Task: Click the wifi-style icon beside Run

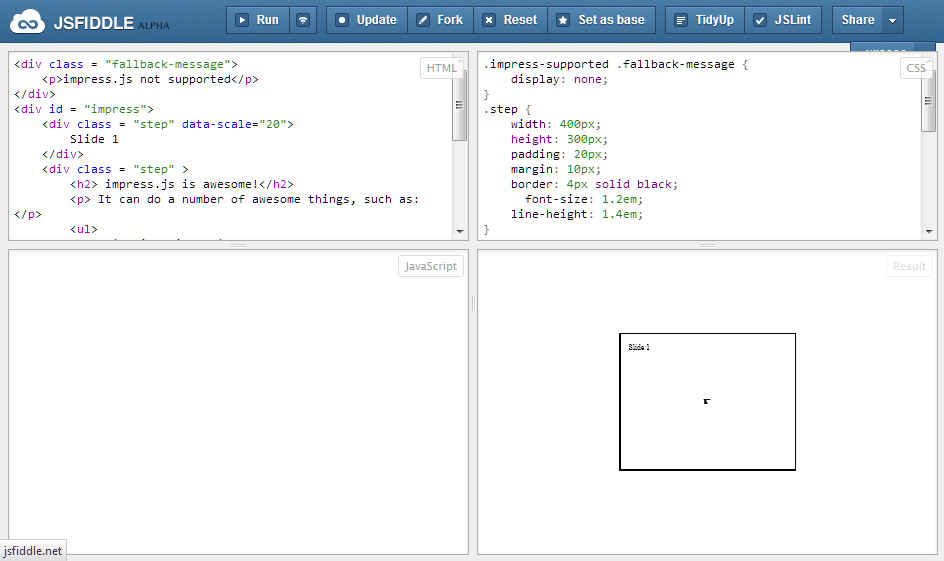Action: coord(303,20)
